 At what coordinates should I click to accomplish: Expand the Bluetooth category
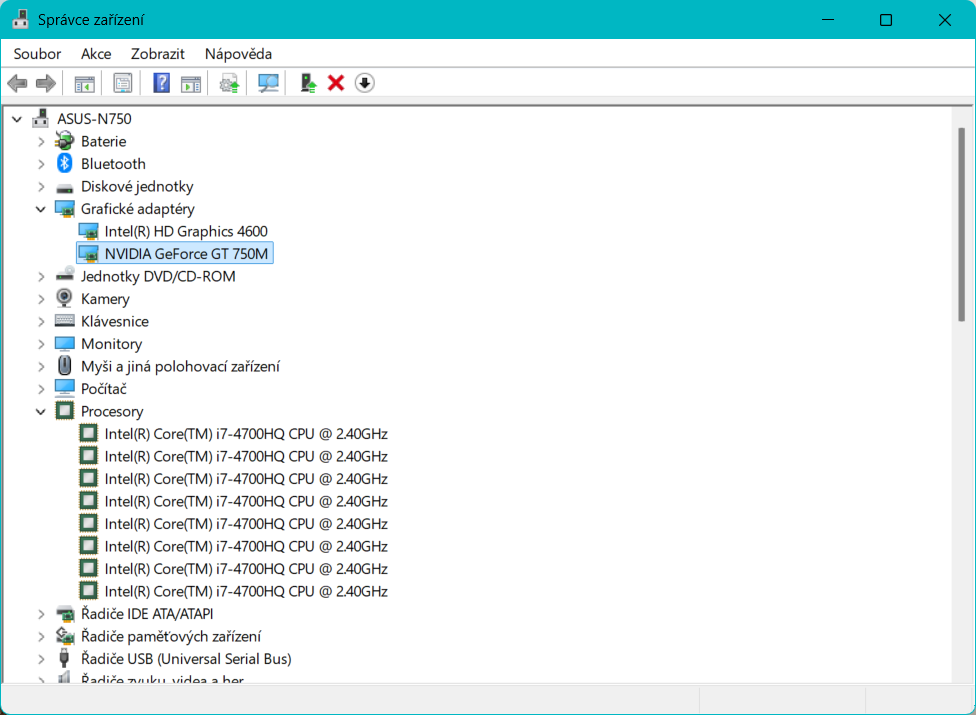pyautogui.click(x=41, y=164)
